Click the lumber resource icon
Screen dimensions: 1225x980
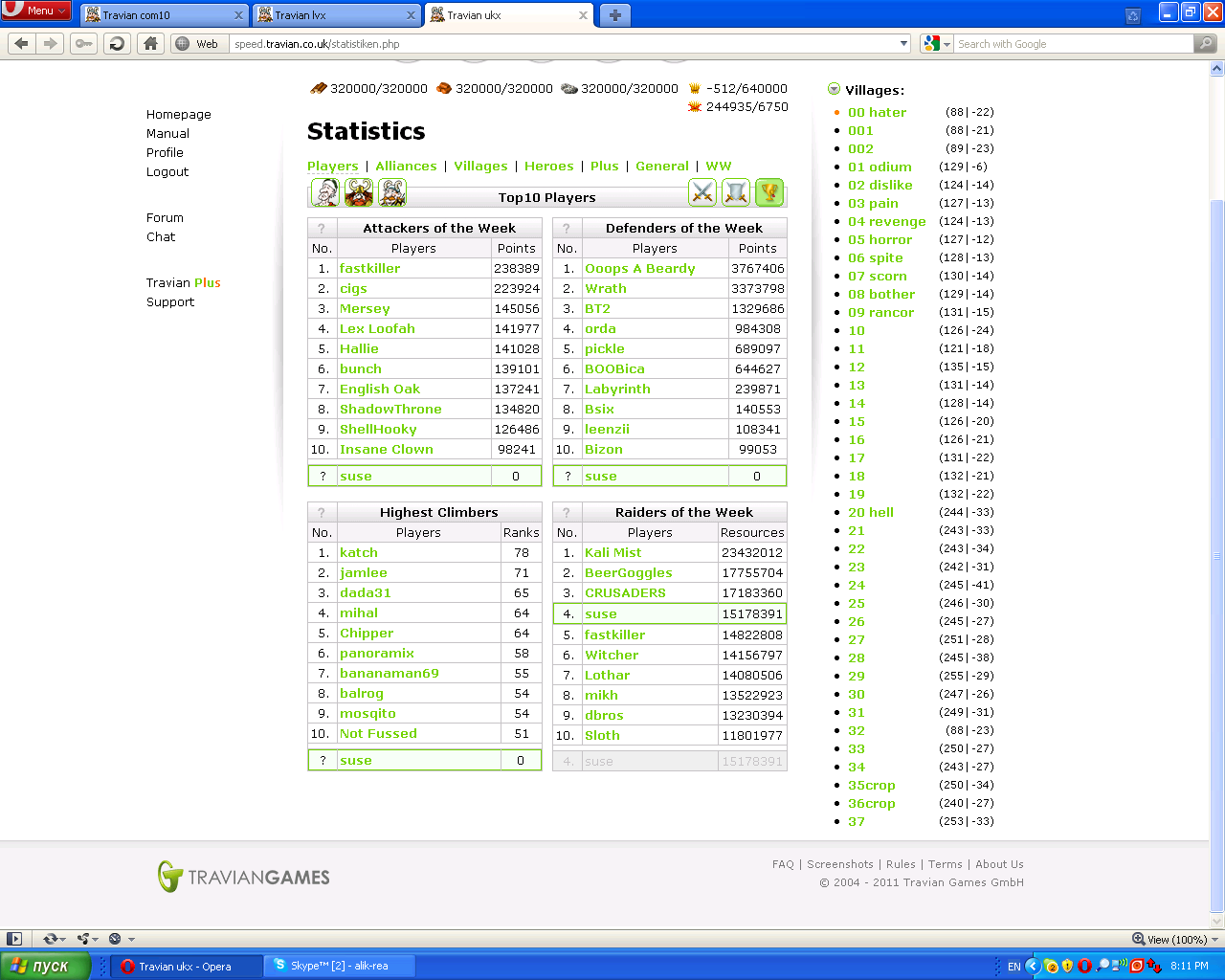319,88
